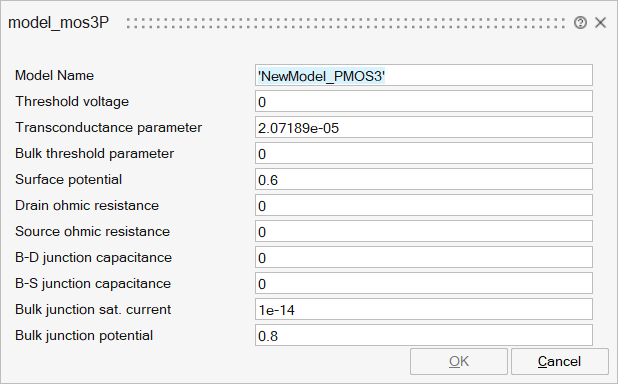Dismiss dialog with Cancel button
The width and height of the screenshot is (618, 384).
click(560, 362)
